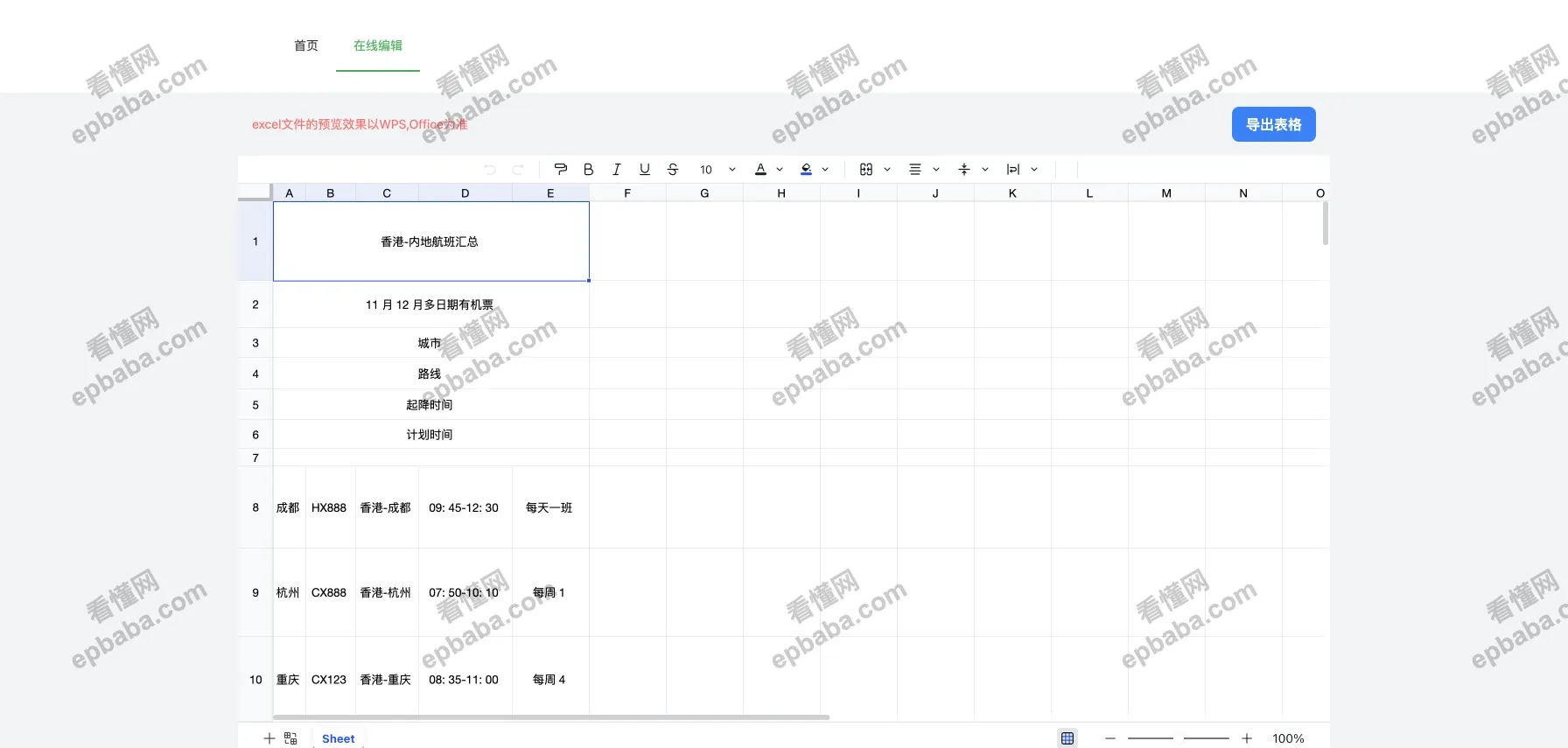Select cell 每天一班
Screen dimensions: 1568x748
[550, 507]
